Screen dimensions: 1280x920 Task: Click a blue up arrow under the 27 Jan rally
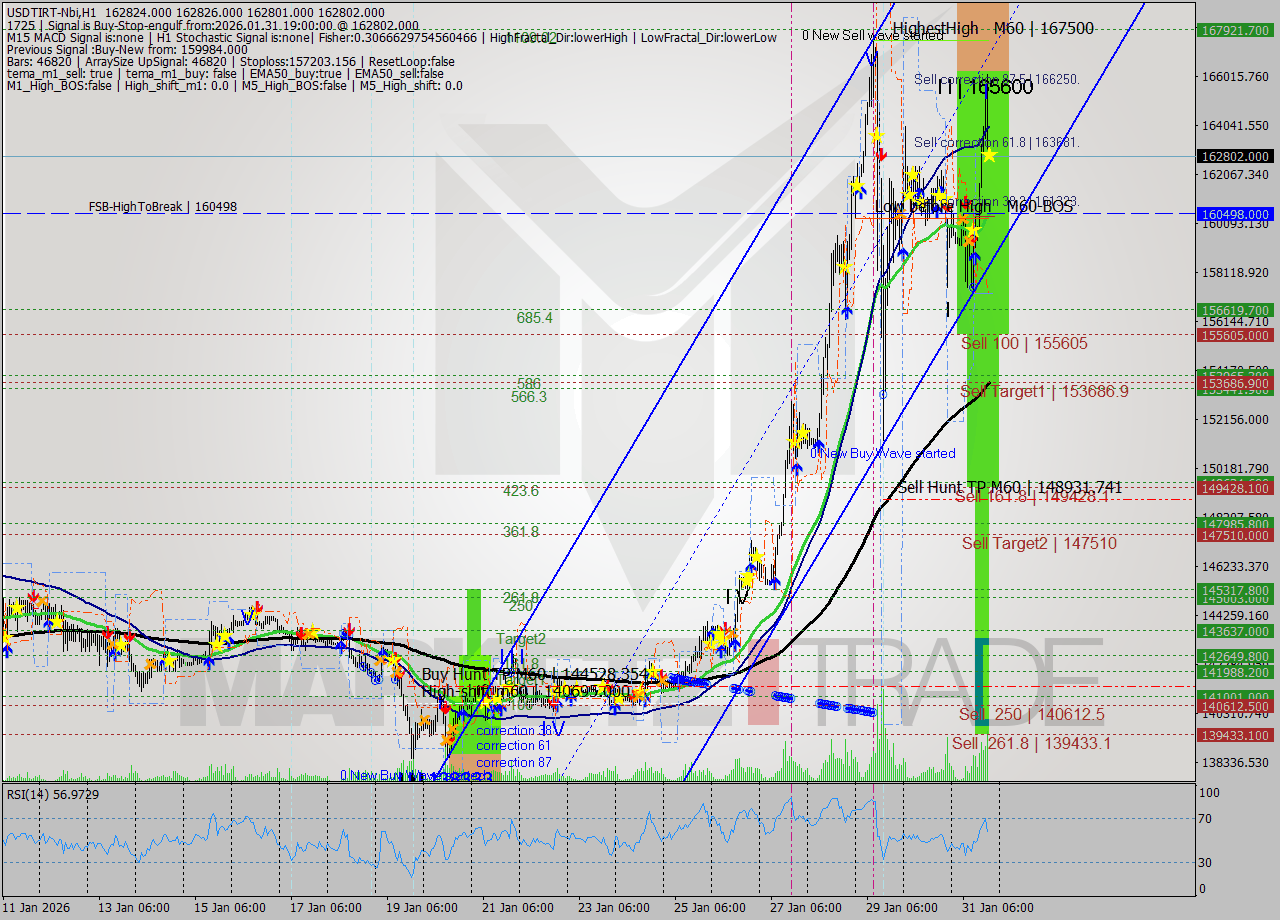point(845,311)
